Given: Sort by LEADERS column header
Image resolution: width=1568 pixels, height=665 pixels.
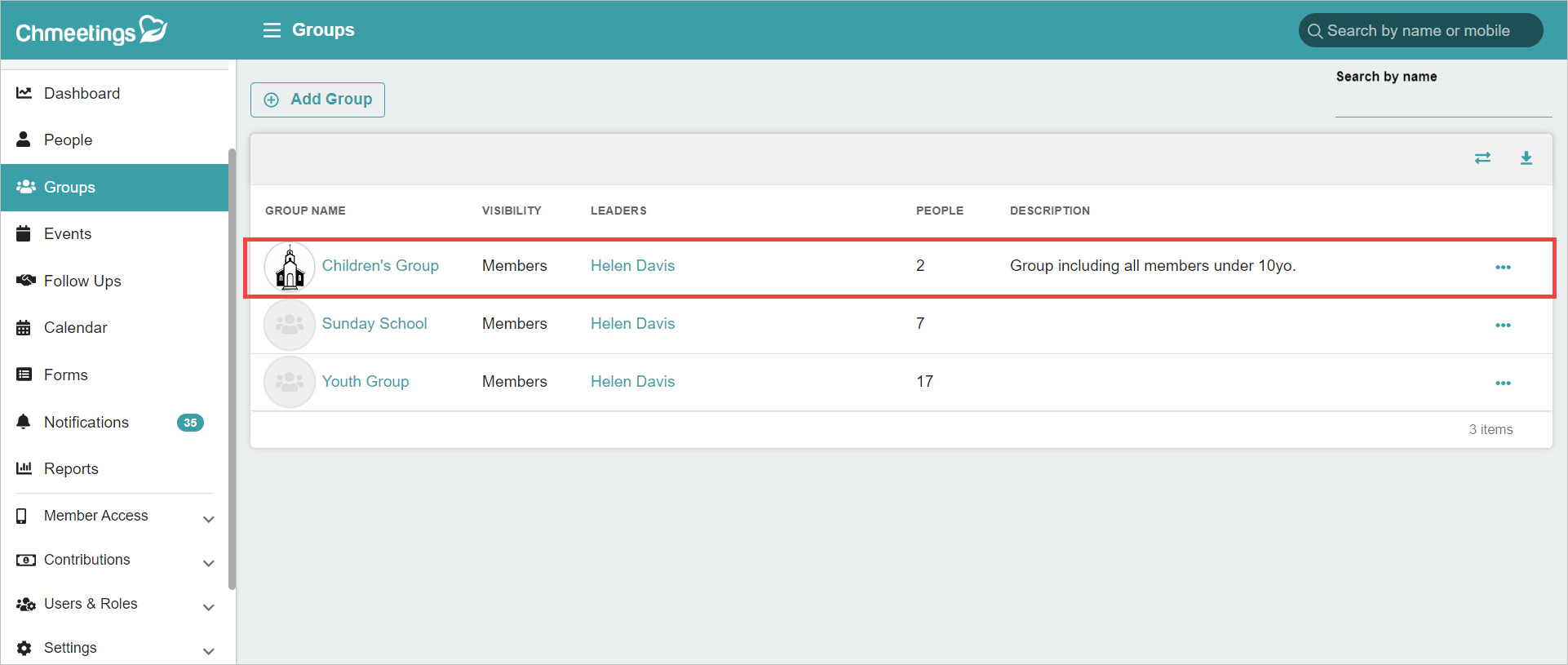Looking at the screenshot, I should tap(618, 211).
